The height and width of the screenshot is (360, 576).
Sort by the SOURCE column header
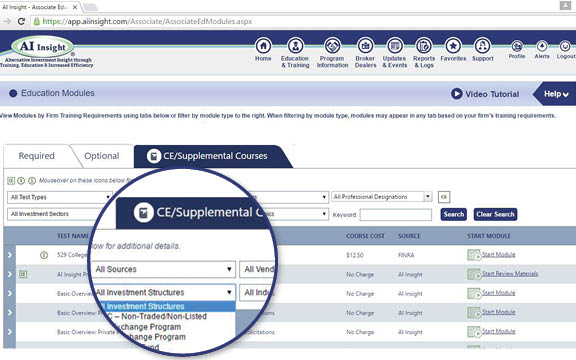(x=409, y=236)
